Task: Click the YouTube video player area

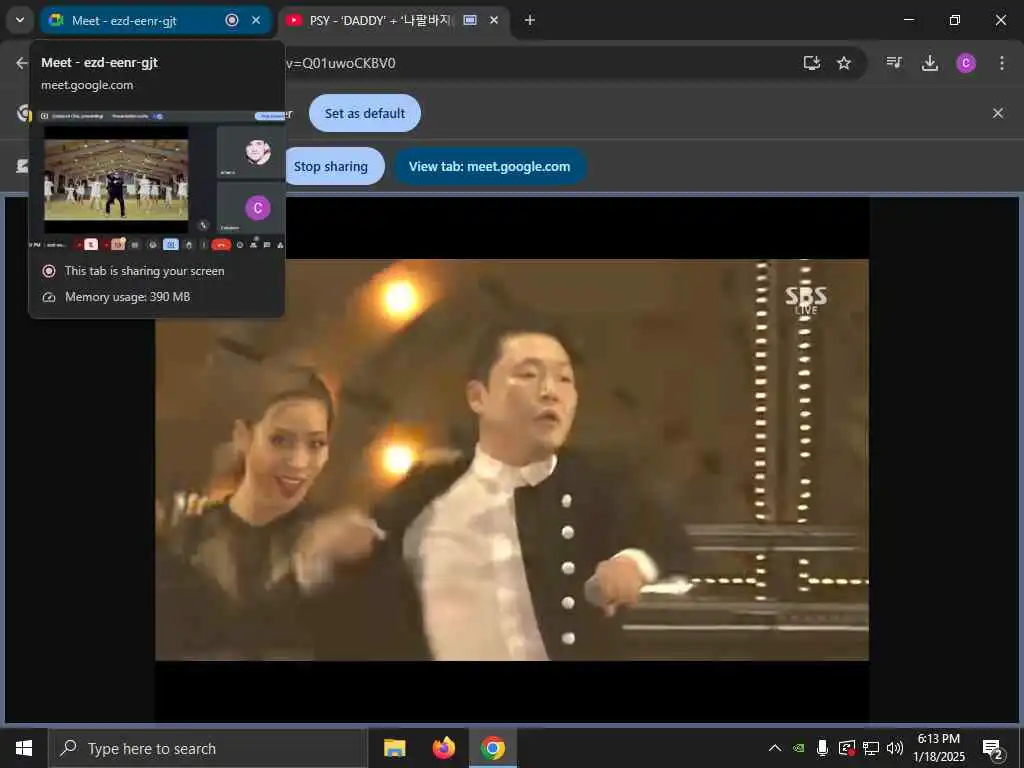Action: click(x=511, y=460)
